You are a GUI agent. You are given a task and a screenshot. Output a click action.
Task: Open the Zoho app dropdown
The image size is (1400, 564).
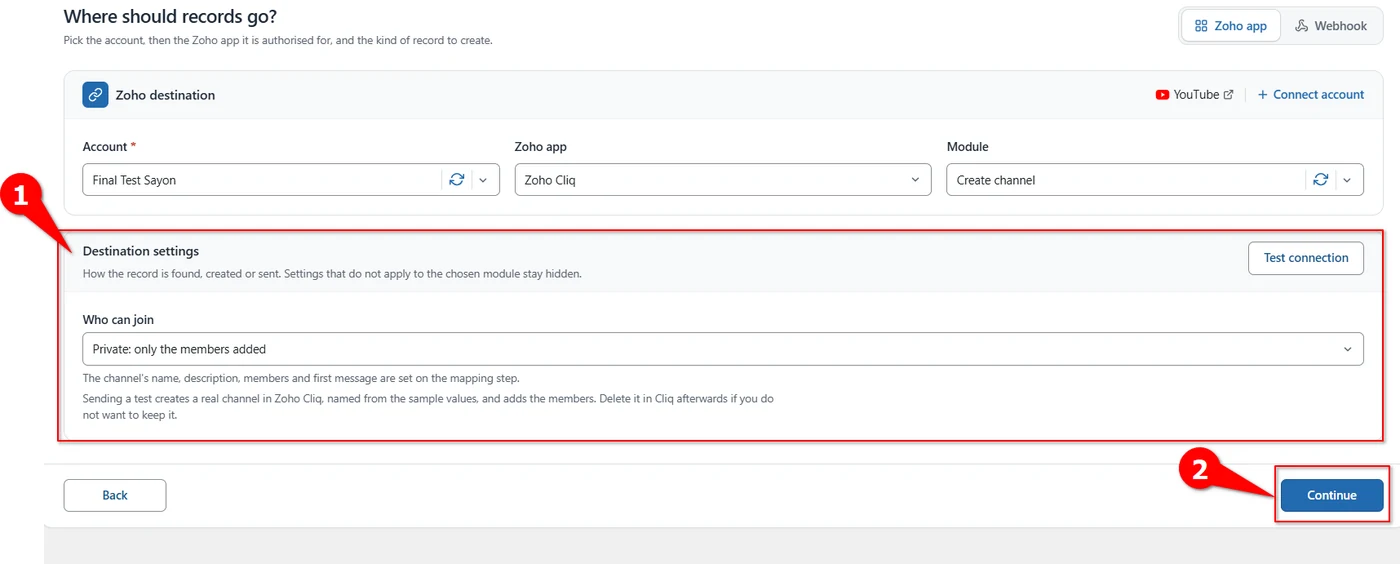pos(723,180)
